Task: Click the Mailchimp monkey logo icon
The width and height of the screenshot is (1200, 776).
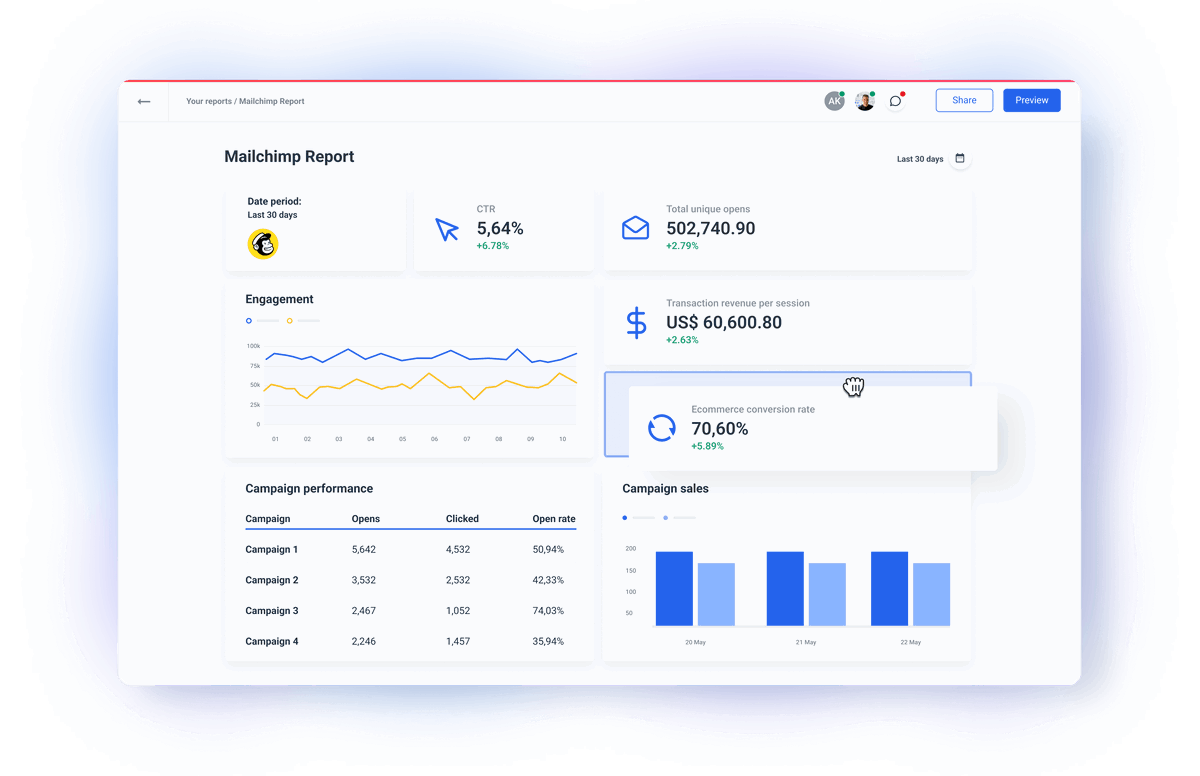Action: (262, 244)
